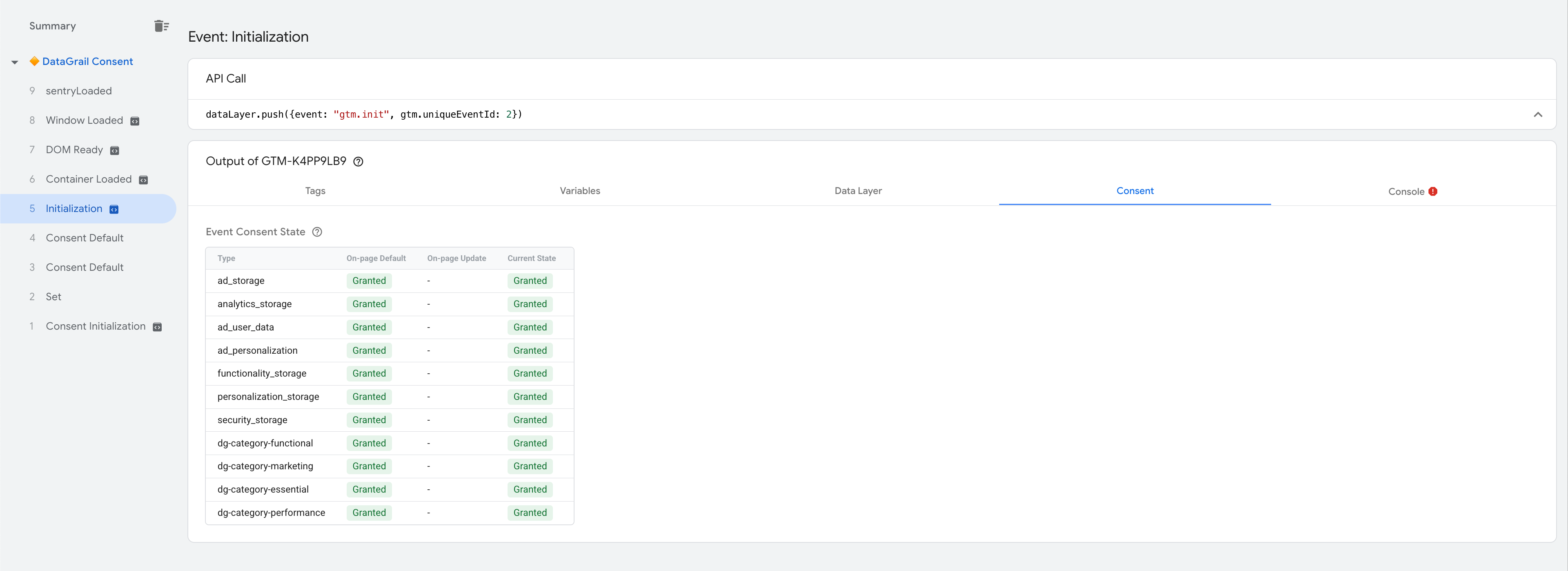The width and height of the screenshot is (1568, 571).
Task: Click the dg-category-performance row label
Action: click(x=272, y=513)
